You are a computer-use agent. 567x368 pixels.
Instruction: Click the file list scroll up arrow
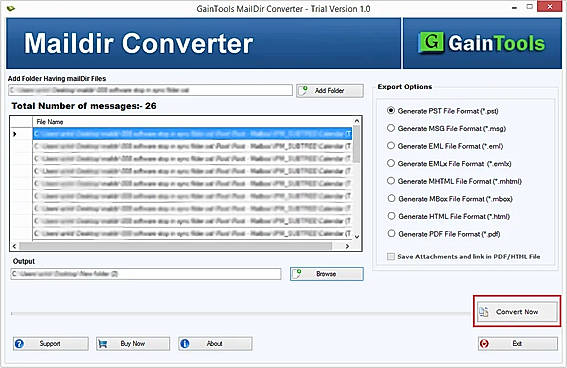pos(357,121)
